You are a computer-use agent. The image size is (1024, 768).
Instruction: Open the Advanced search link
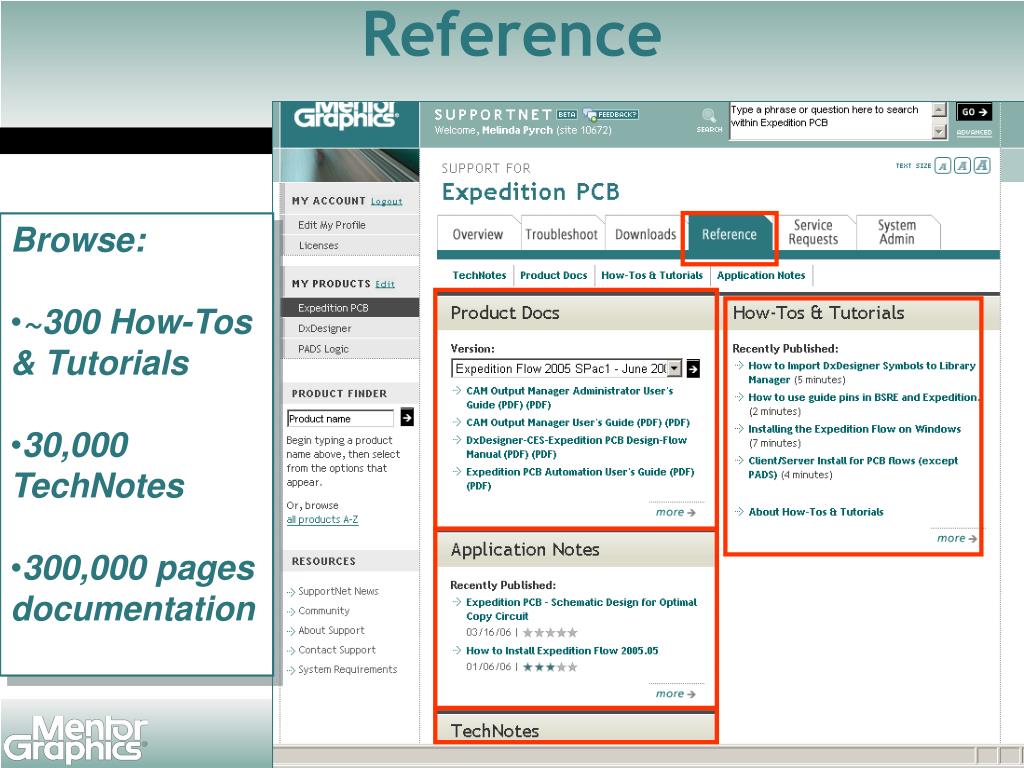click(x=974, y=133)
